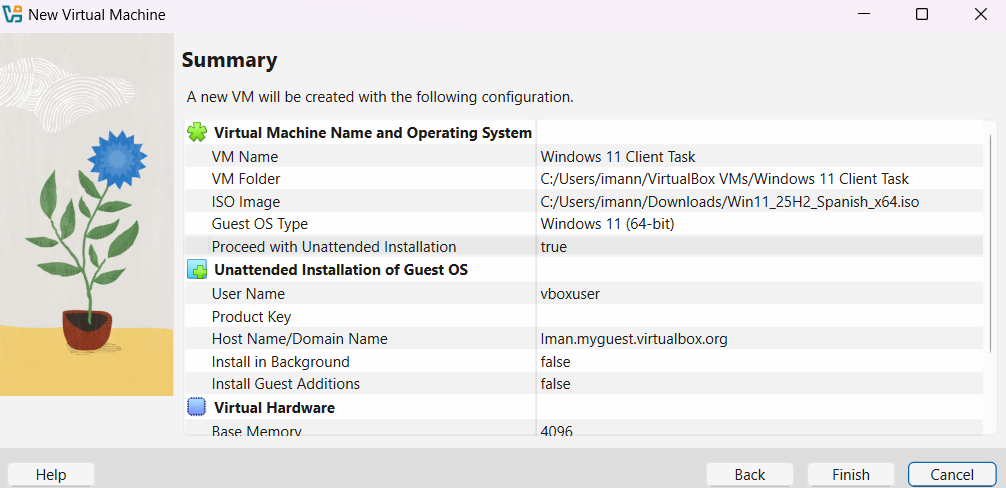Click the VirtualBox icon in title bar

pyautogui.click(x=13, y=15)
